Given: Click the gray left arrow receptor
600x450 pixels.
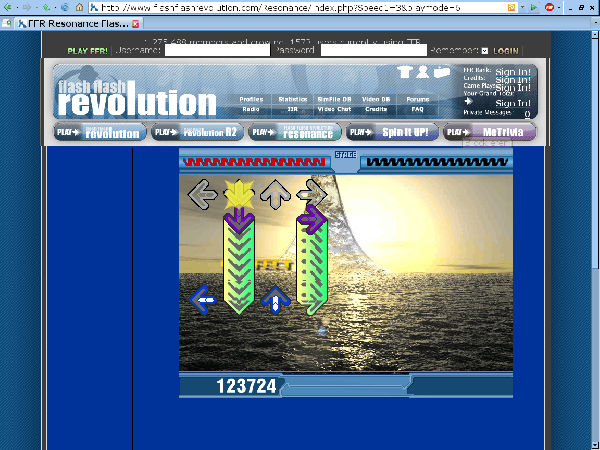Looking at the screenshot, I should (204, 193).
